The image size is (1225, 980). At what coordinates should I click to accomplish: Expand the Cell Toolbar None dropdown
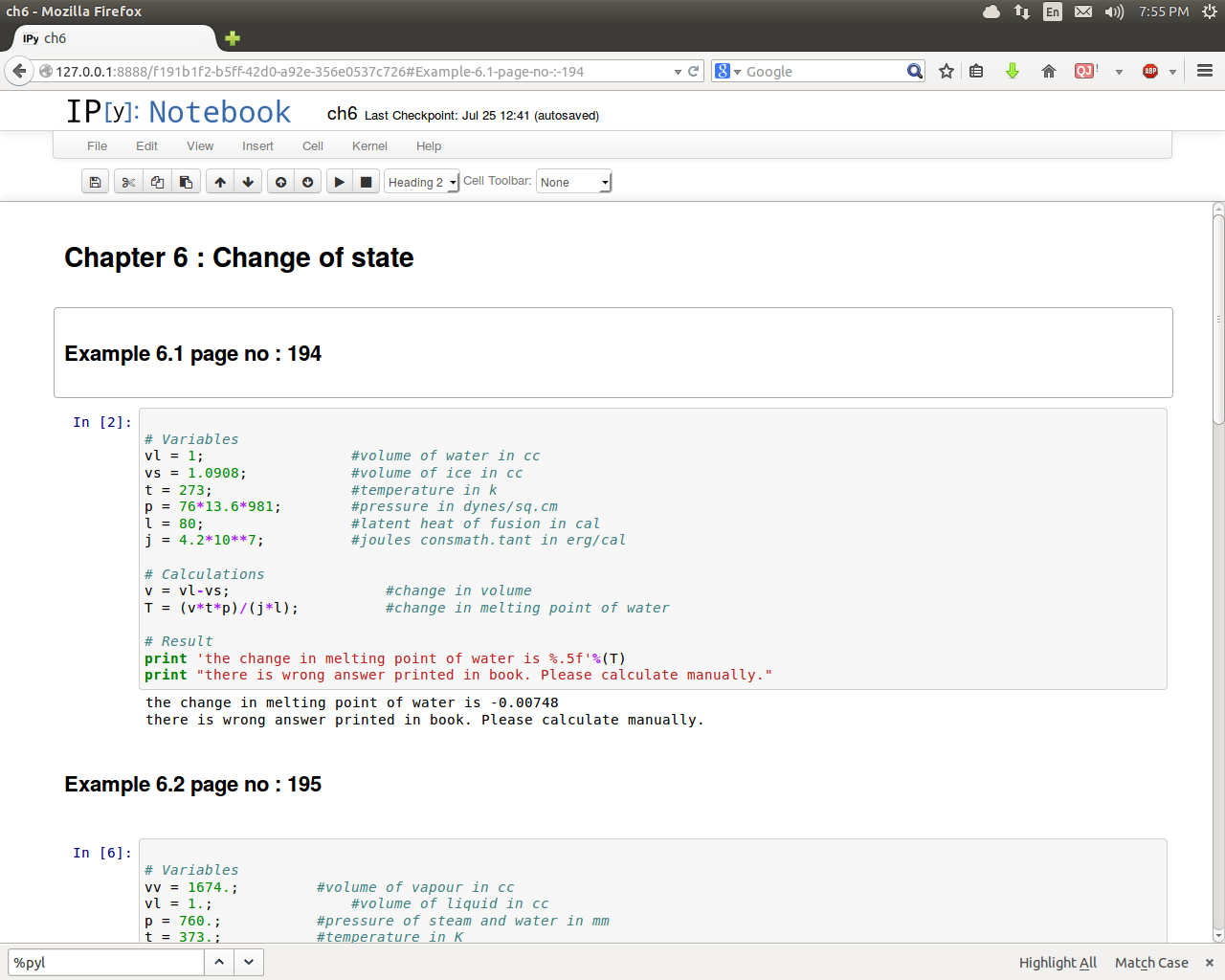[573, 182]
